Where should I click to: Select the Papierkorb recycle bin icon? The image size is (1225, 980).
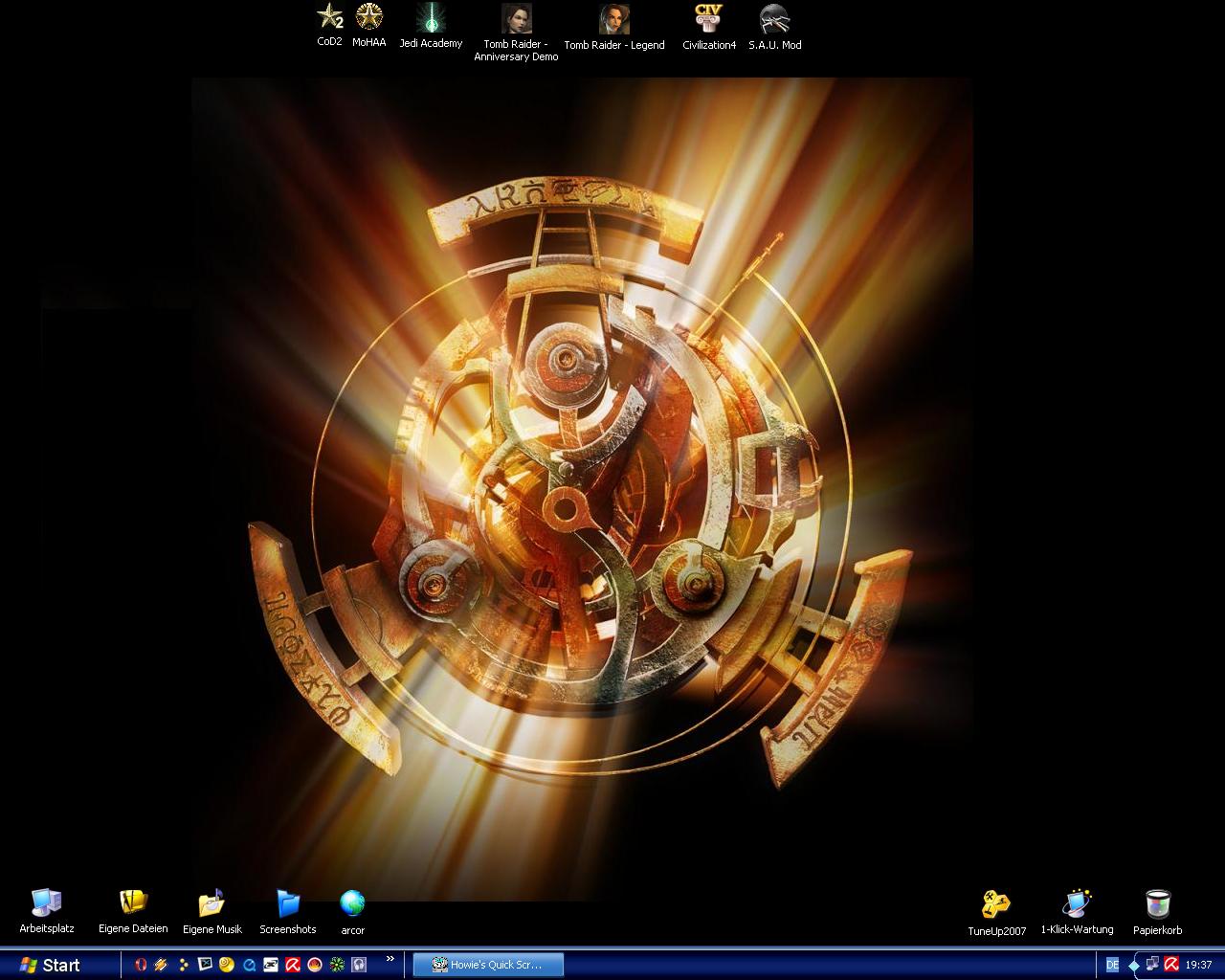pos(1158,912)
